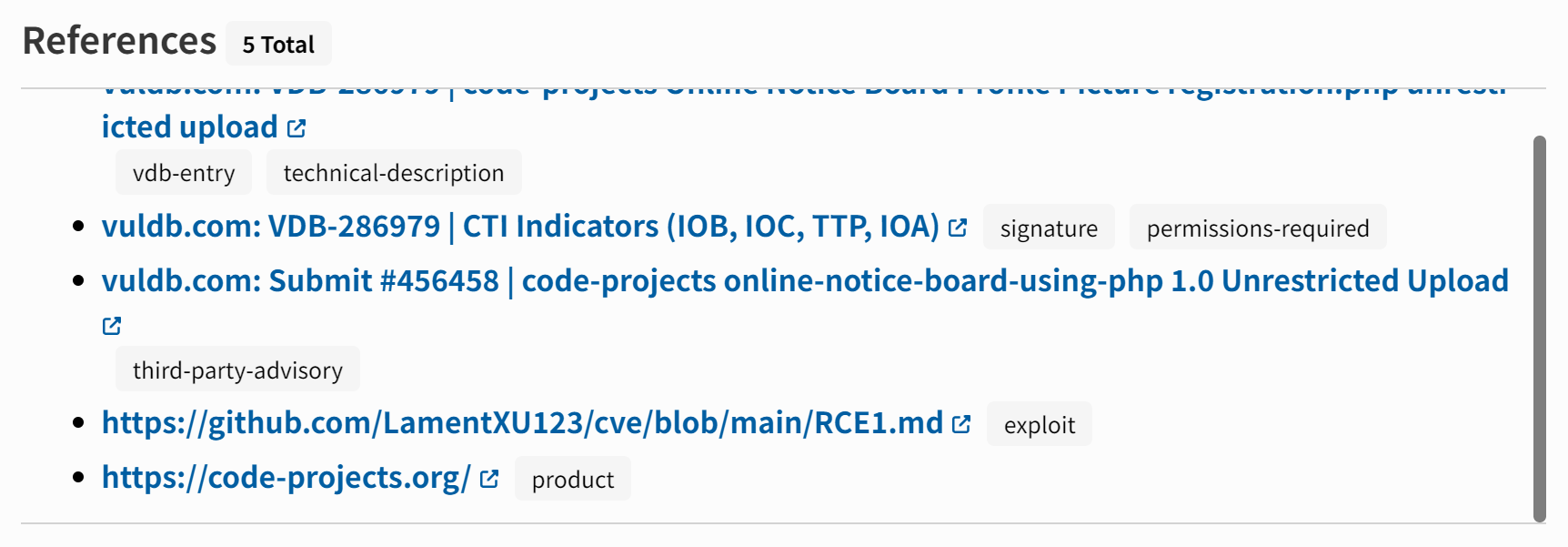Click external link icon after 'icted upload'
Screen dimensions: 1568x547
[297, 128]
